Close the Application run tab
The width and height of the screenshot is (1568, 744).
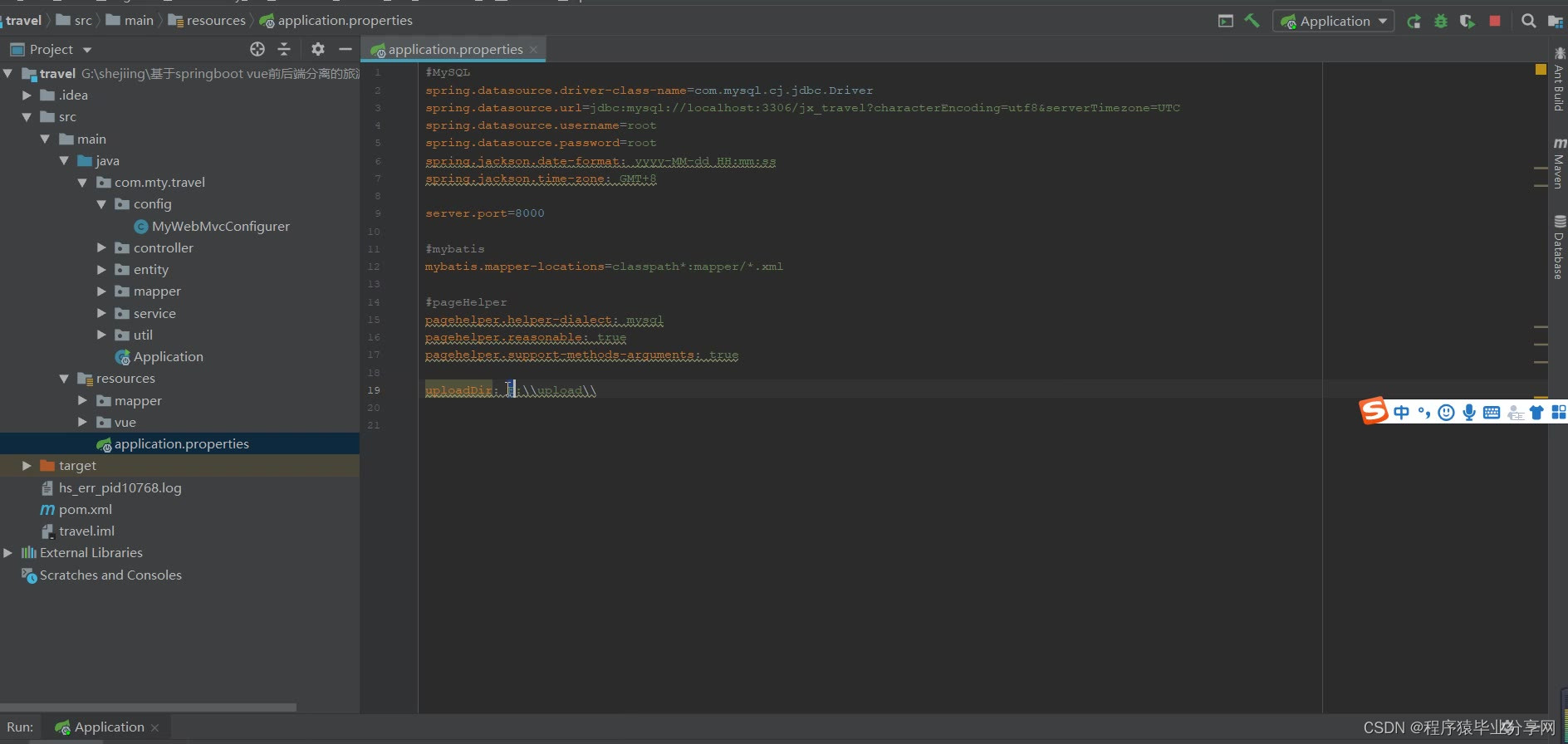click(154, 727)
